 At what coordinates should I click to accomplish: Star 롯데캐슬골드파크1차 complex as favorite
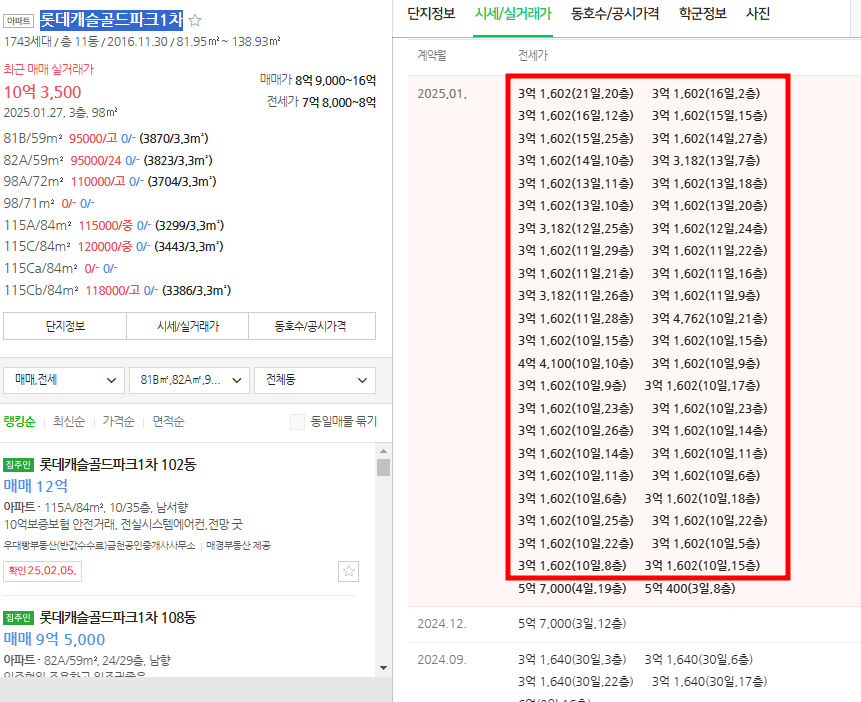click(x=195, y=21)
